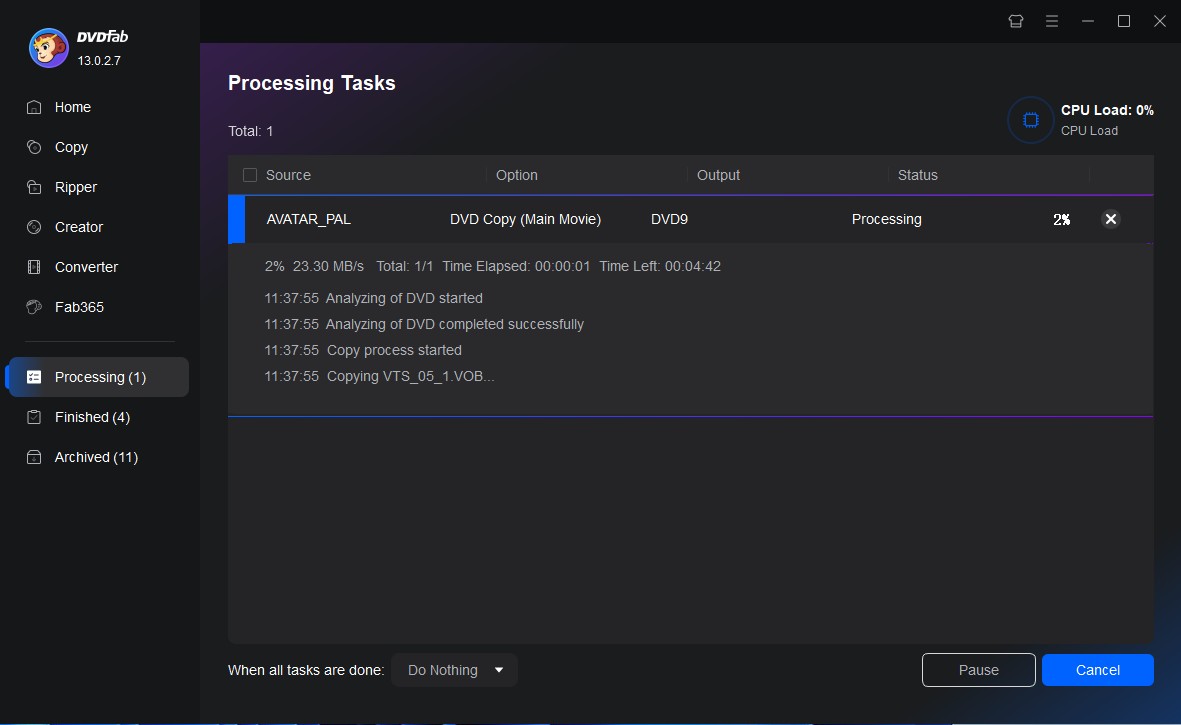Image resolution: width=1181 pixels, height=725 pixels.
Task: Click the Archived box icon
Action: coord(34,457)
